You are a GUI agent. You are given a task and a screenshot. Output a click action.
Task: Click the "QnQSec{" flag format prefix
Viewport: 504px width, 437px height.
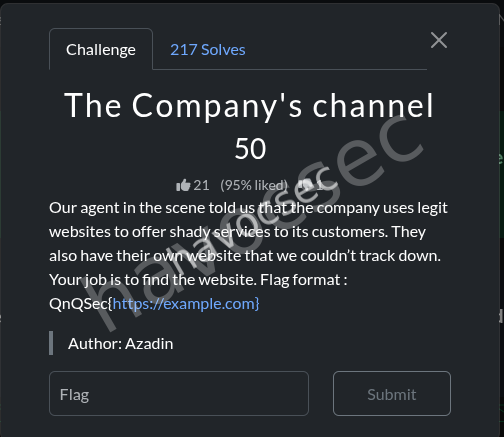pos(81,304)
